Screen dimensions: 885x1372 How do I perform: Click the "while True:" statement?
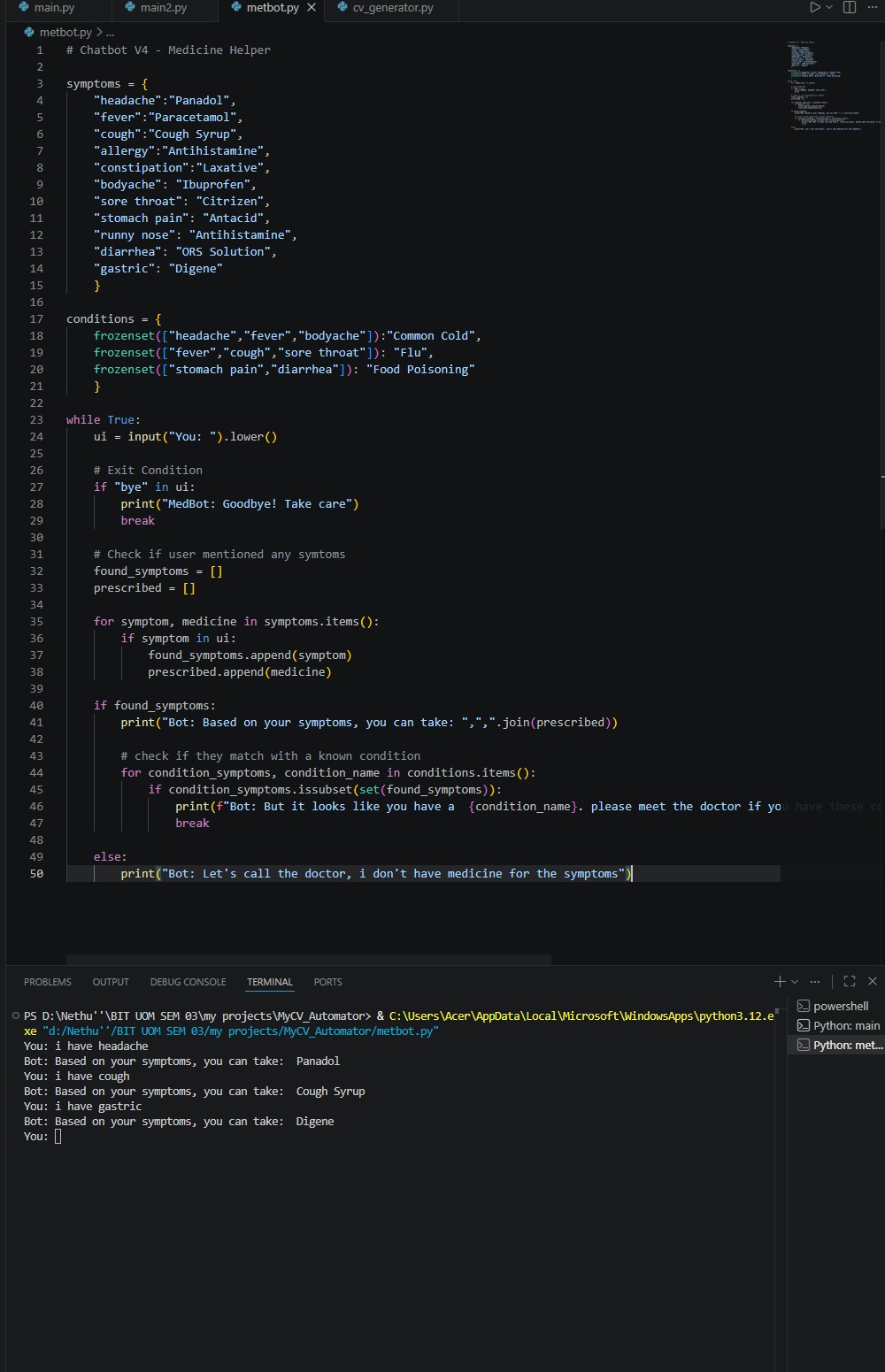click(x=104, y=419)
